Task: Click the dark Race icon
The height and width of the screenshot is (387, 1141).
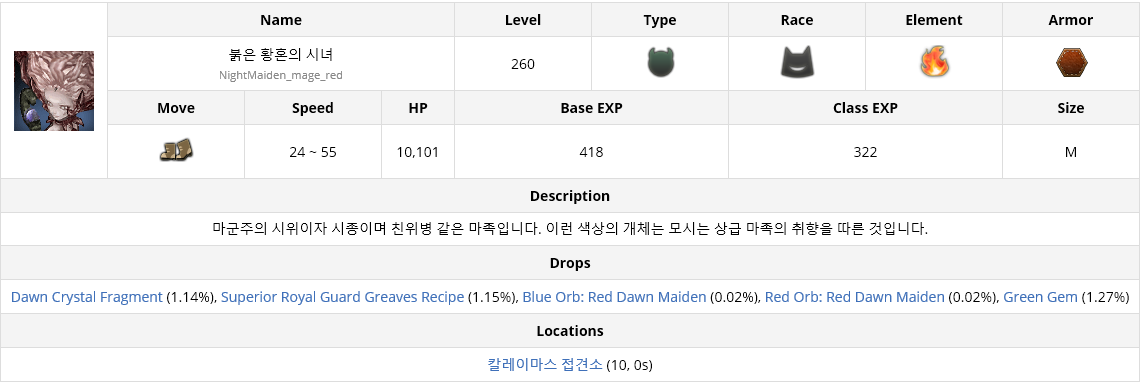Action: click(x=797, y=63)
